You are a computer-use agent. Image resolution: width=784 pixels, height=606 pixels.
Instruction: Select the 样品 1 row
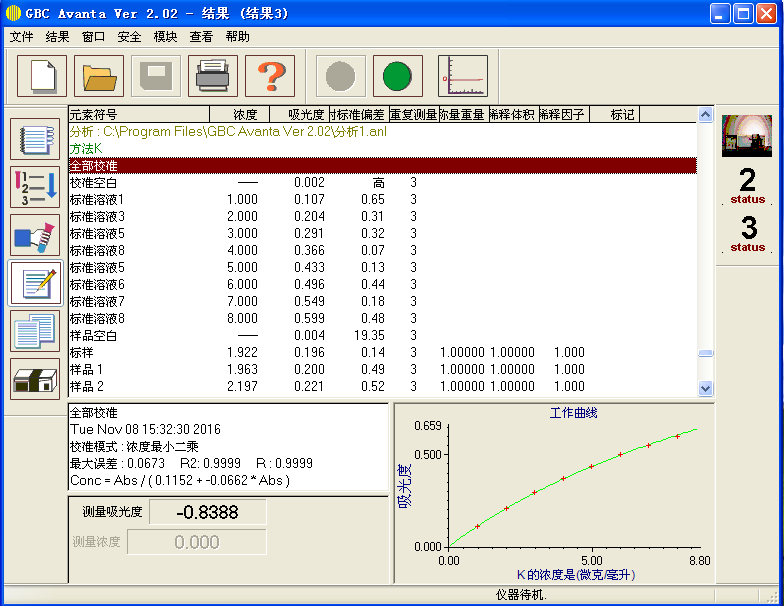coord(382,370)
